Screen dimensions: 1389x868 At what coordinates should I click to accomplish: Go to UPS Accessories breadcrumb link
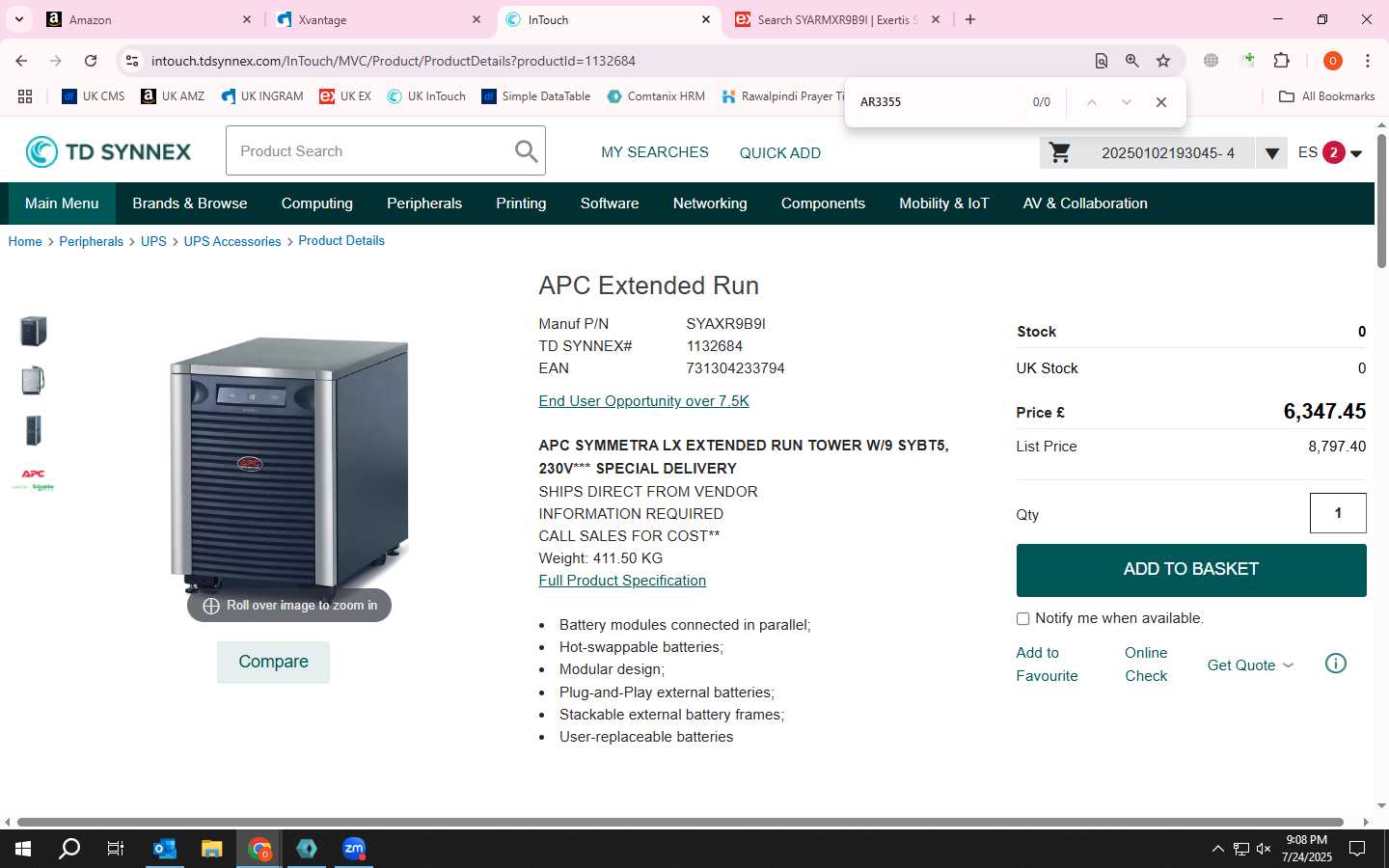(x=232, y=241)
